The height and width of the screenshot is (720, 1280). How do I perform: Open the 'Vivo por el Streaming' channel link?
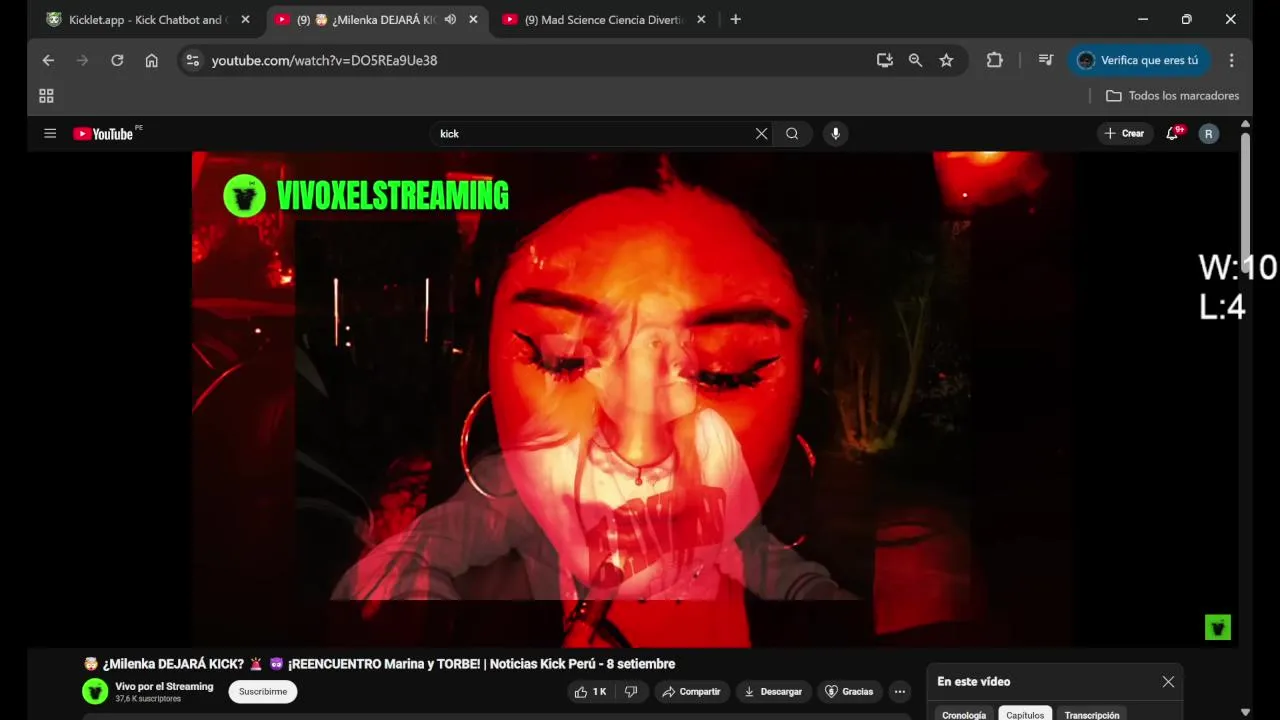click(164, 686)
